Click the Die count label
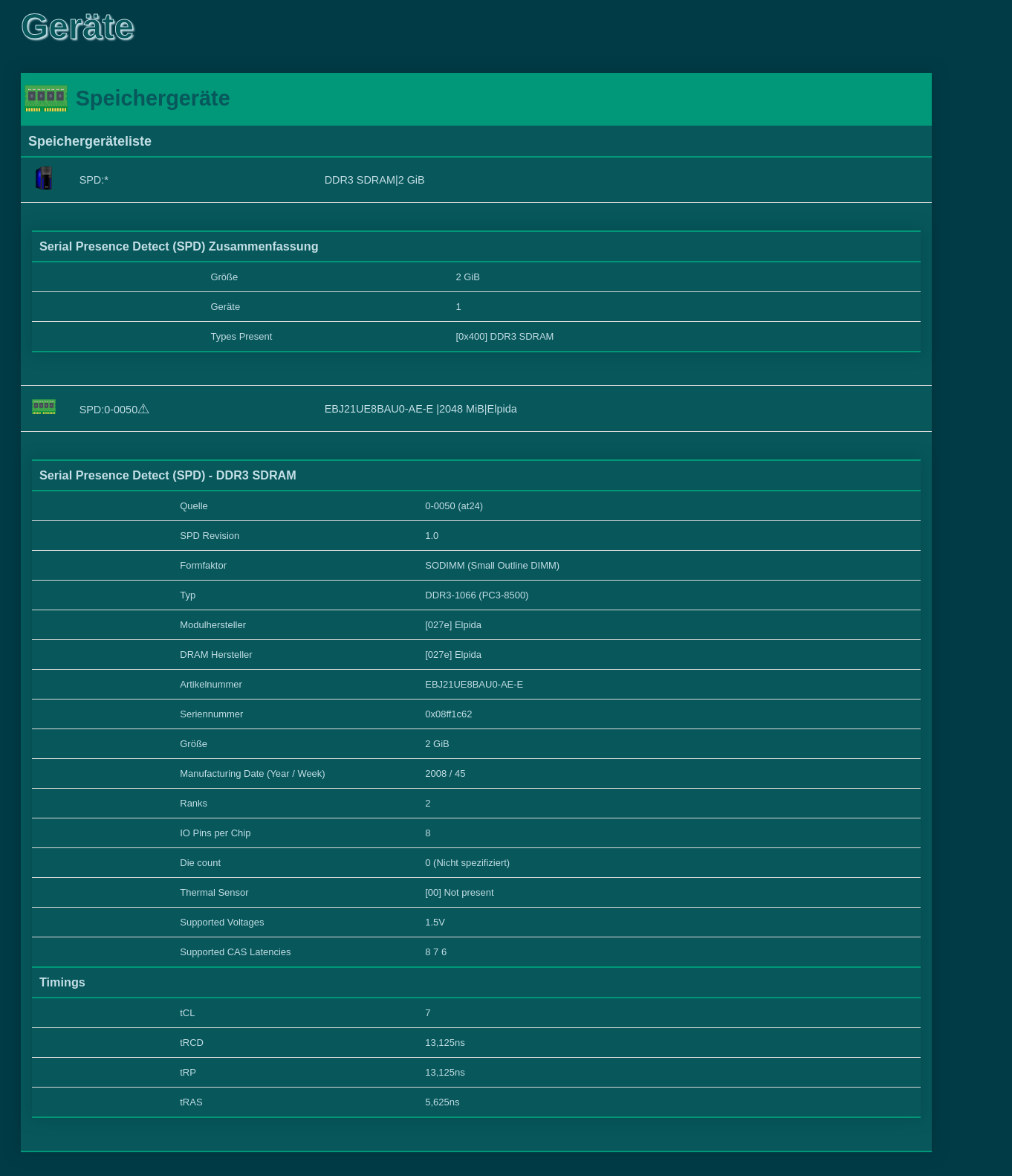The height and width of the screenshot is (1176, 1012). coord(200,863)
